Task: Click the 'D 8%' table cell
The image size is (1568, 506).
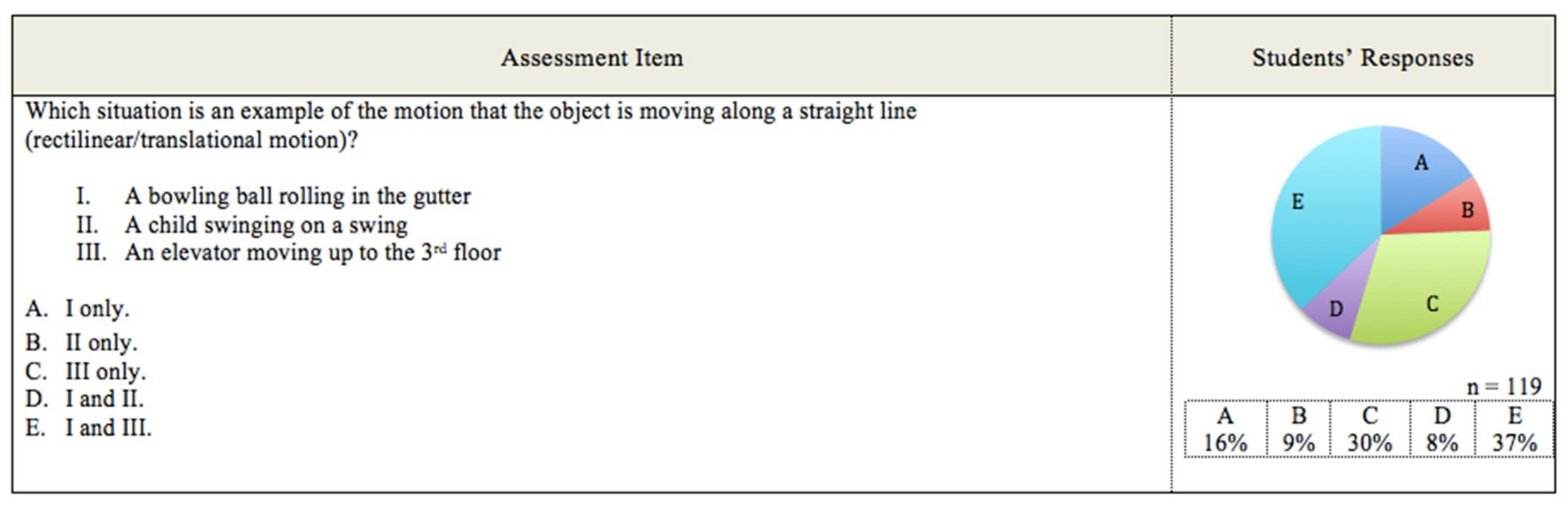Action: 1442,429
